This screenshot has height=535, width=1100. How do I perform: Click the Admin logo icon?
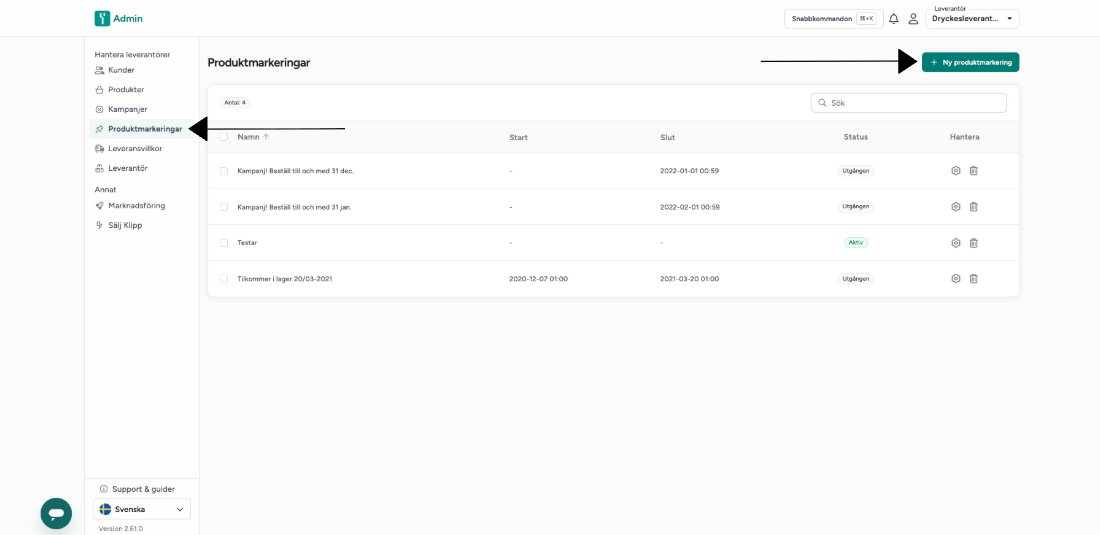pyautogui.click(x=102, y=19)
